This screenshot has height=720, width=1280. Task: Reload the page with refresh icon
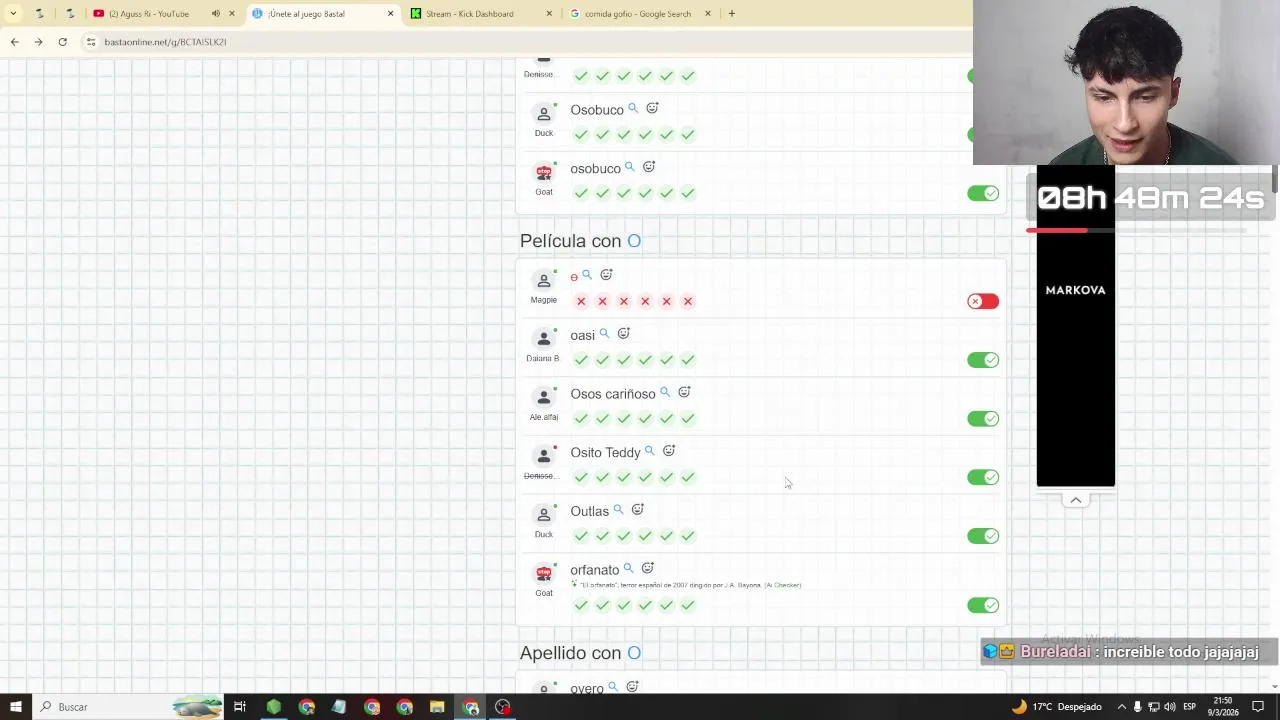[x=62, y=42]
